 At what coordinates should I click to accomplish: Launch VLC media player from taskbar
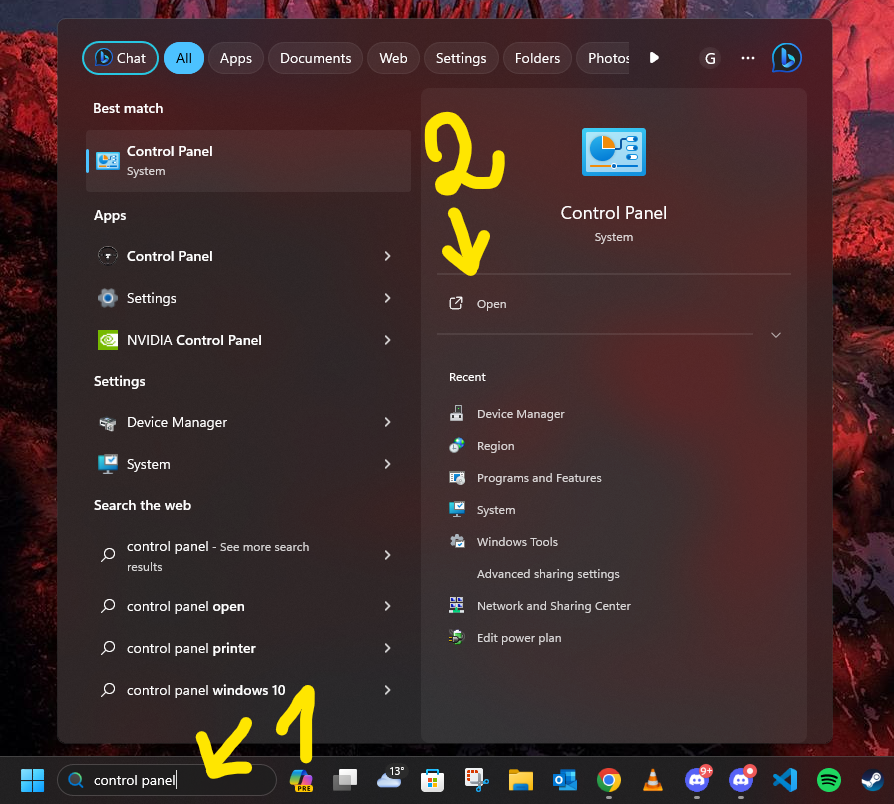[x=653, y=780]
